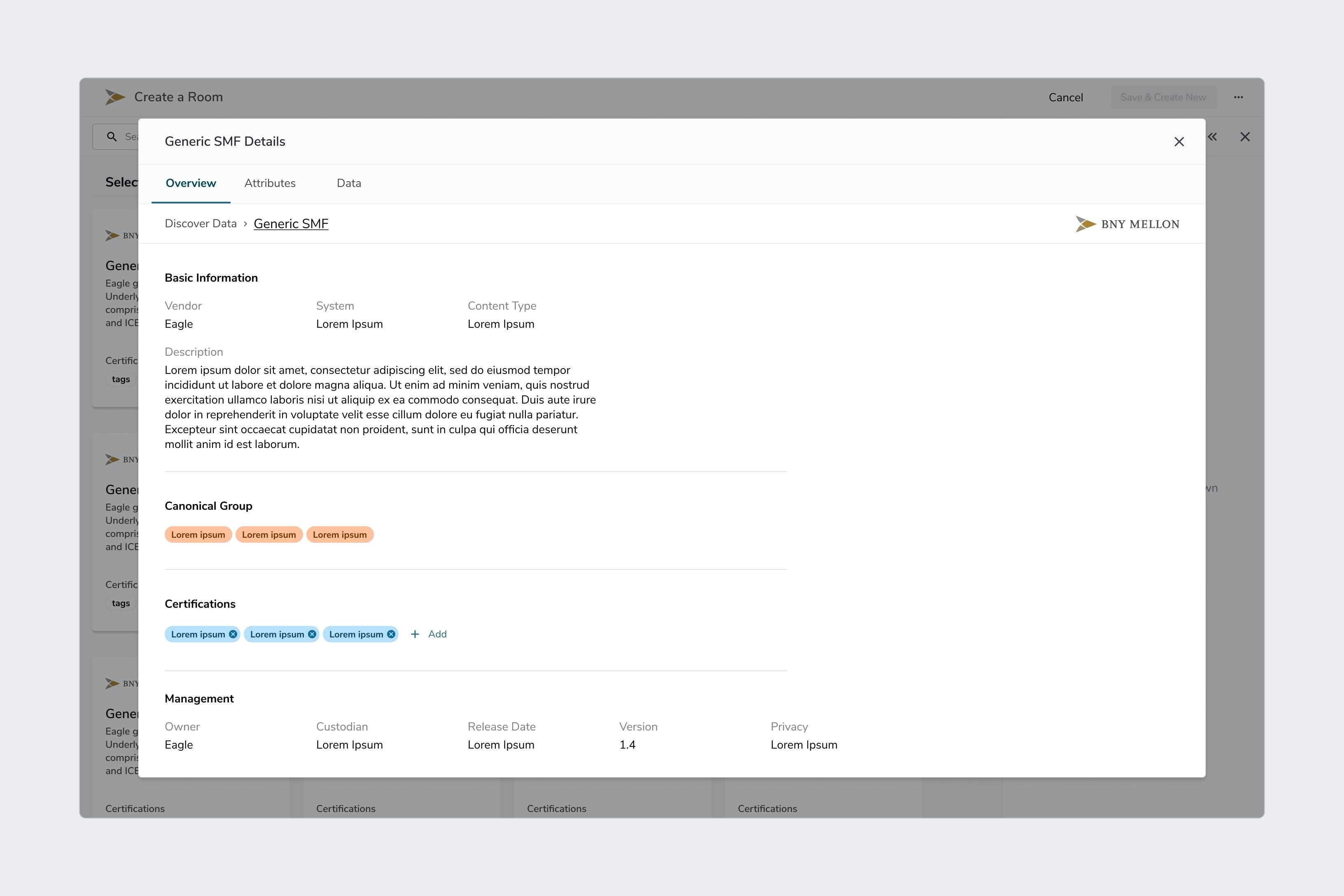Click the Cancel button
The width and height of the screenshot is (1344, 896).
(1066, 97)
